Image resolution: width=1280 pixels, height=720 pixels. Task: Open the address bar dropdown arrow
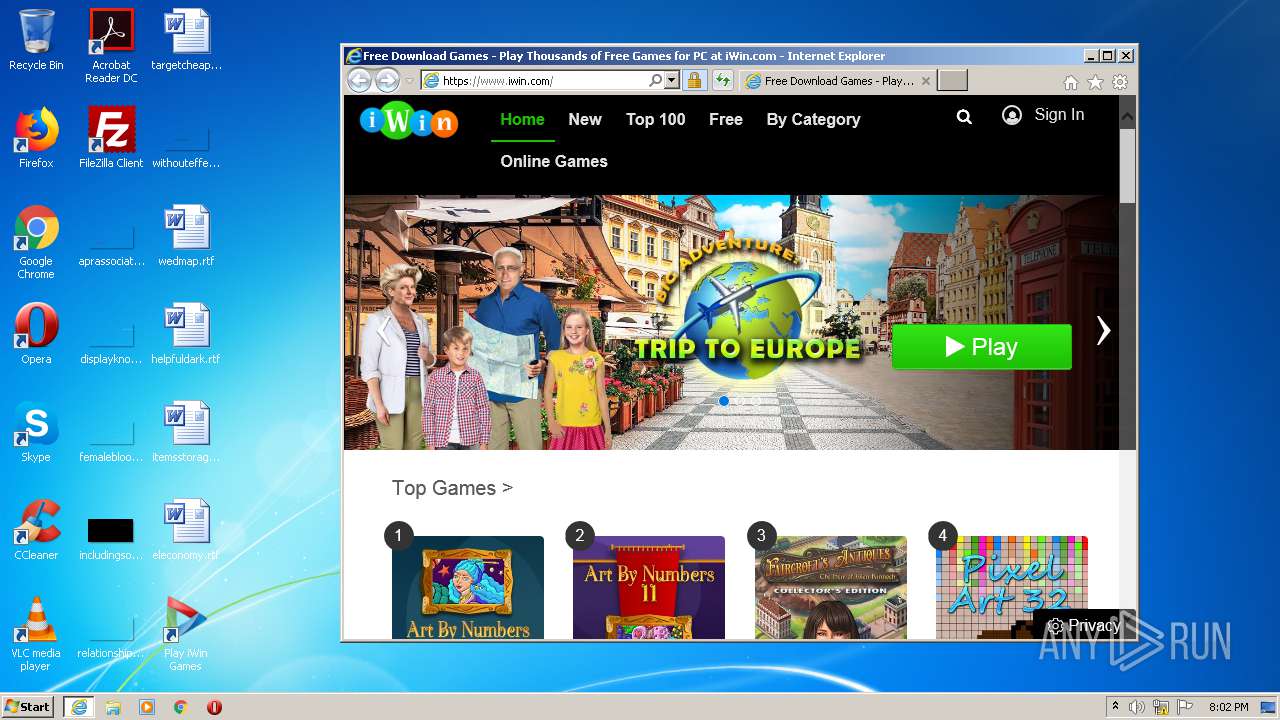(x=672, y=81)
